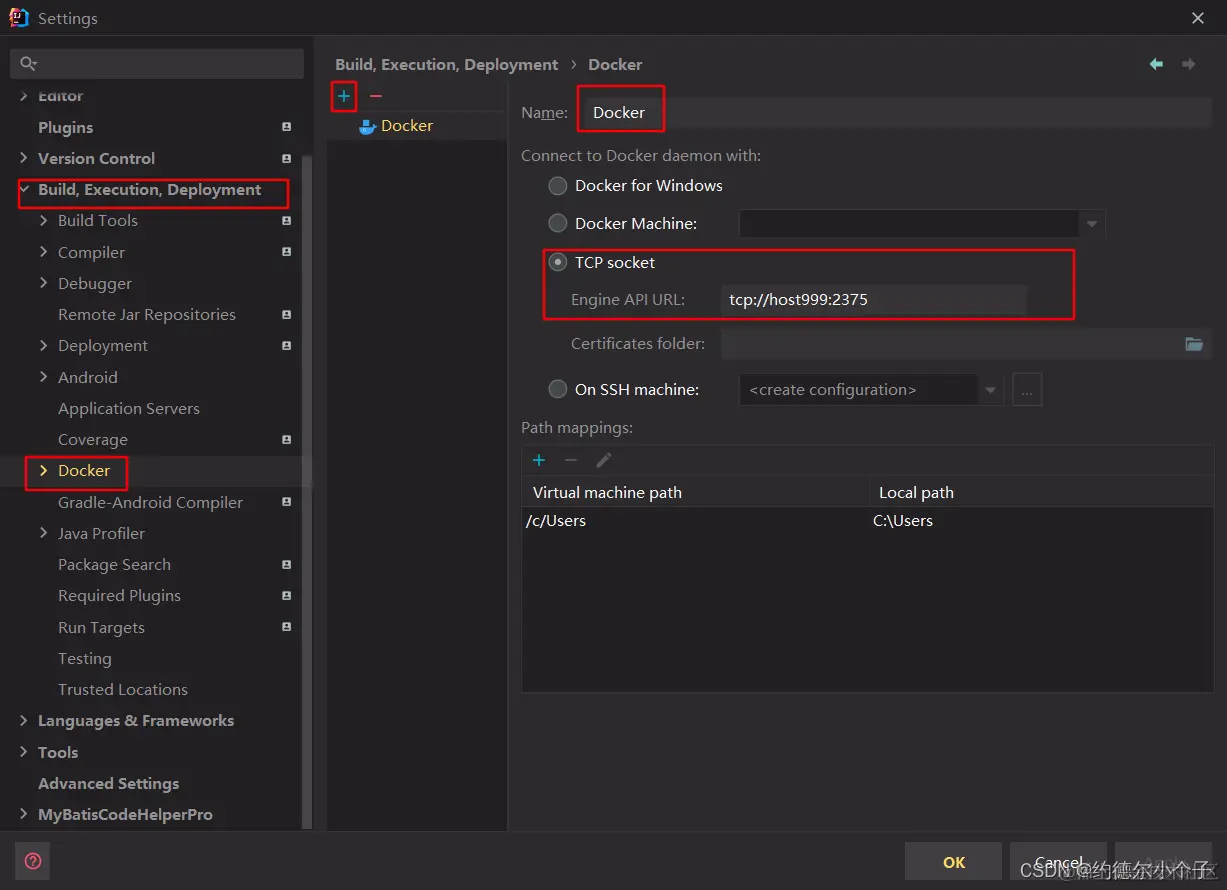Browse for certificates folder icon
The image size is (1227, 890).
pos(1194,343)
